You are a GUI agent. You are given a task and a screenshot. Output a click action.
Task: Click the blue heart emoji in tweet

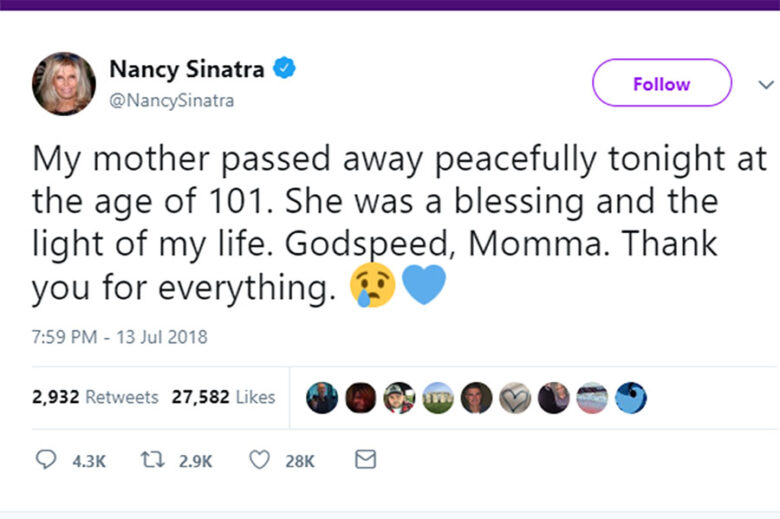423,286
